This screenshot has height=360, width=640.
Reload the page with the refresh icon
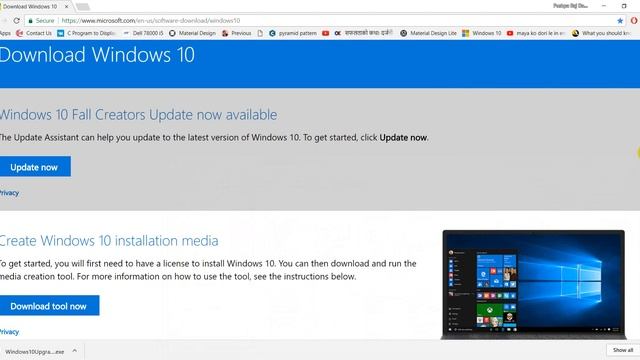(16, 20)
